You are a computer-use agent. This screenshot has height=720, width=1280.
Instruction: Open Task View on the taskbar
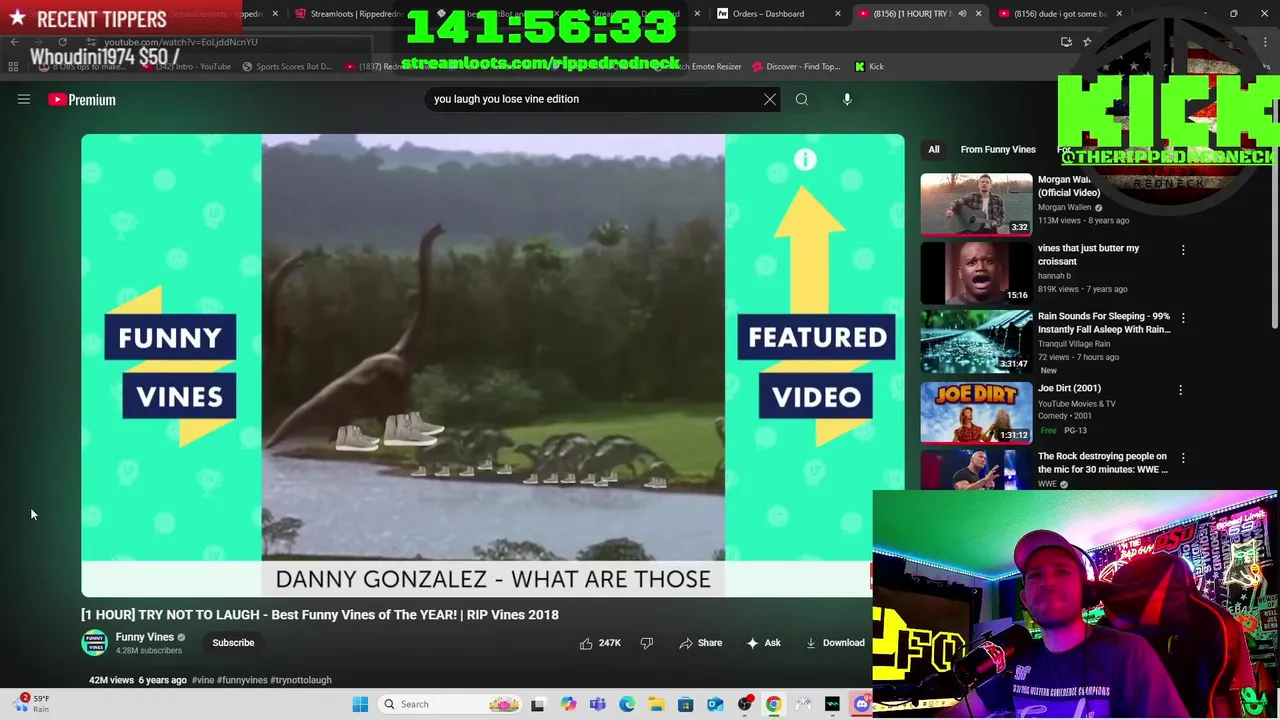[x=537, y=704]
